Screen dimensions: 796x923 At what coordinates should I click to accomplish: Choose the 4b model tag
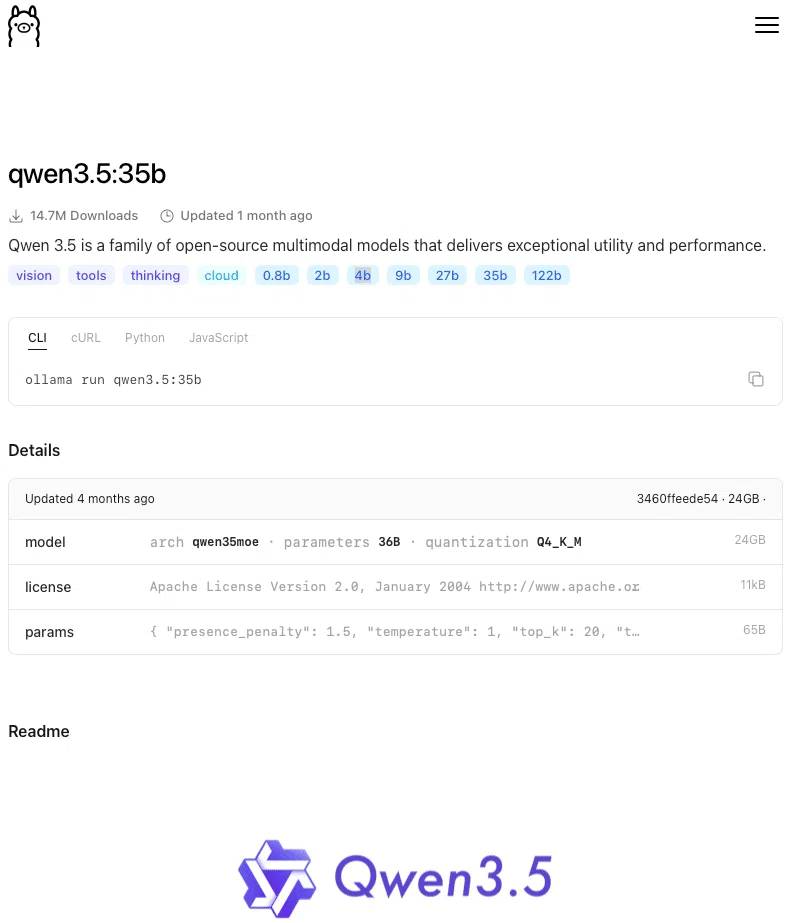coord(363,275)
